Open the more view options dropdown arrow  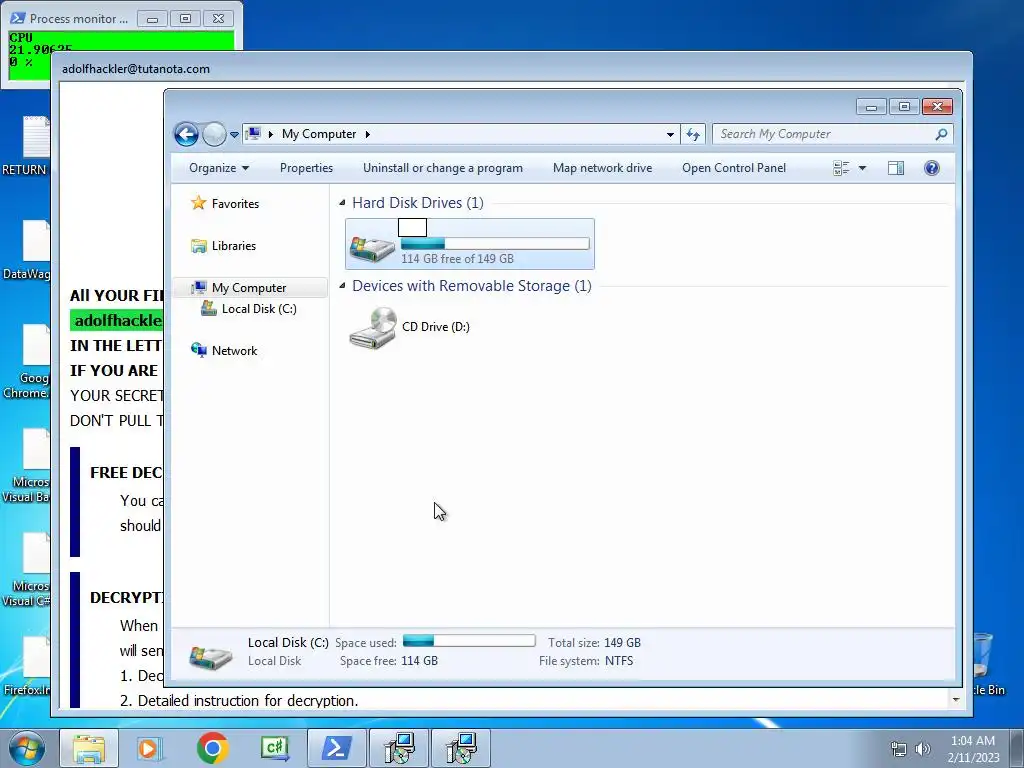(x=862, y=168)
